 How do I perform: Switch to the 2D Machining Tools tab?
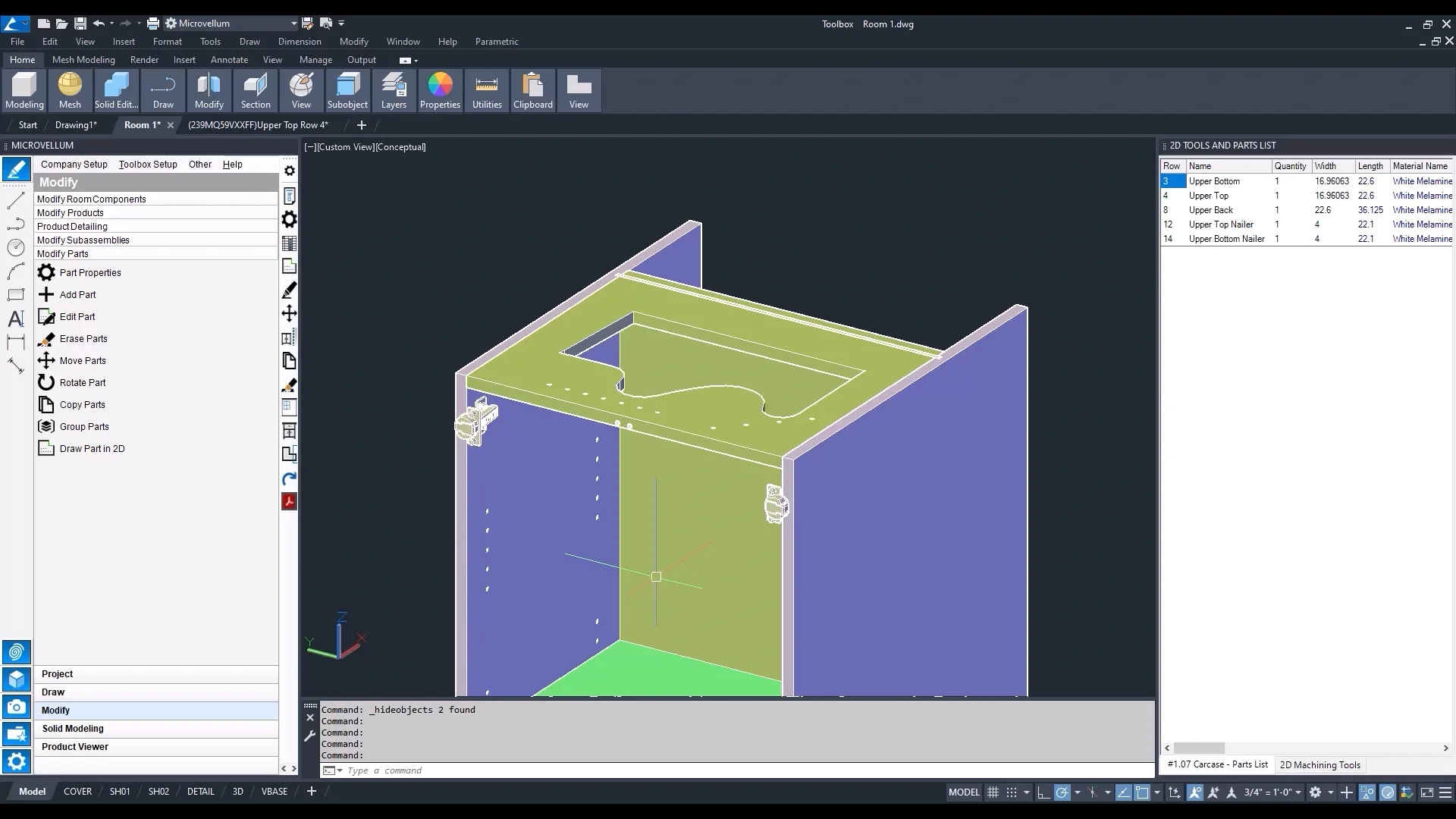(1319, 765)
